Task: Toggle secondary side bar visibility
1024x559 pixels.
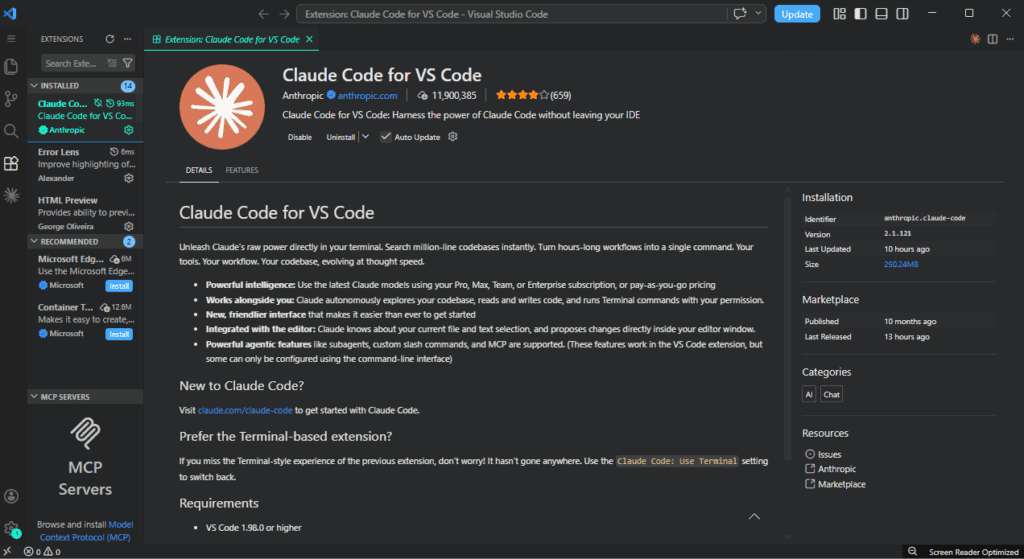Action: (x=903, y=14)
